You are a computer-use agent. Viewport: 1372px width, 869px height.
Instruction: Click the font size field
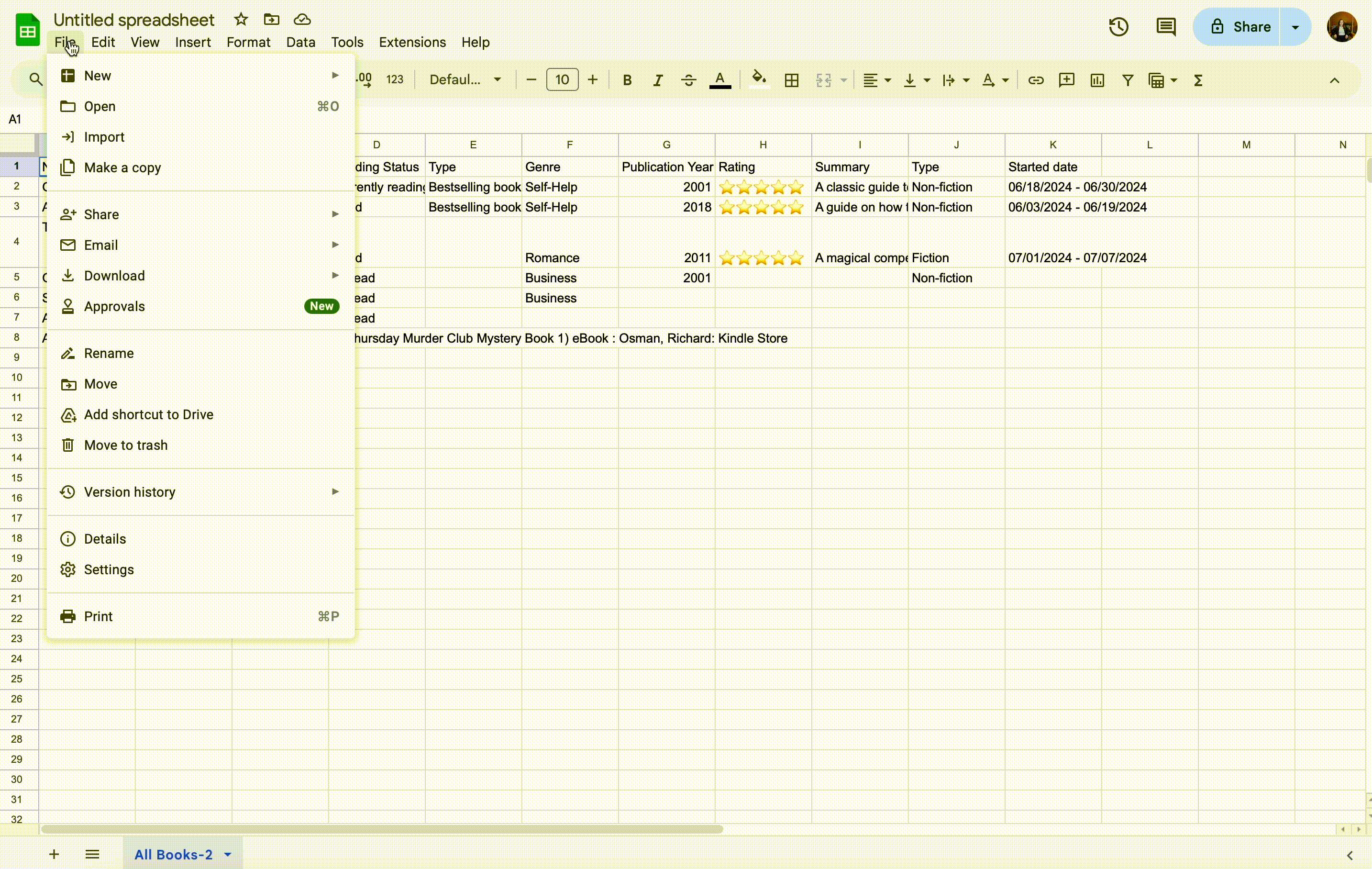tap(562, 80)
